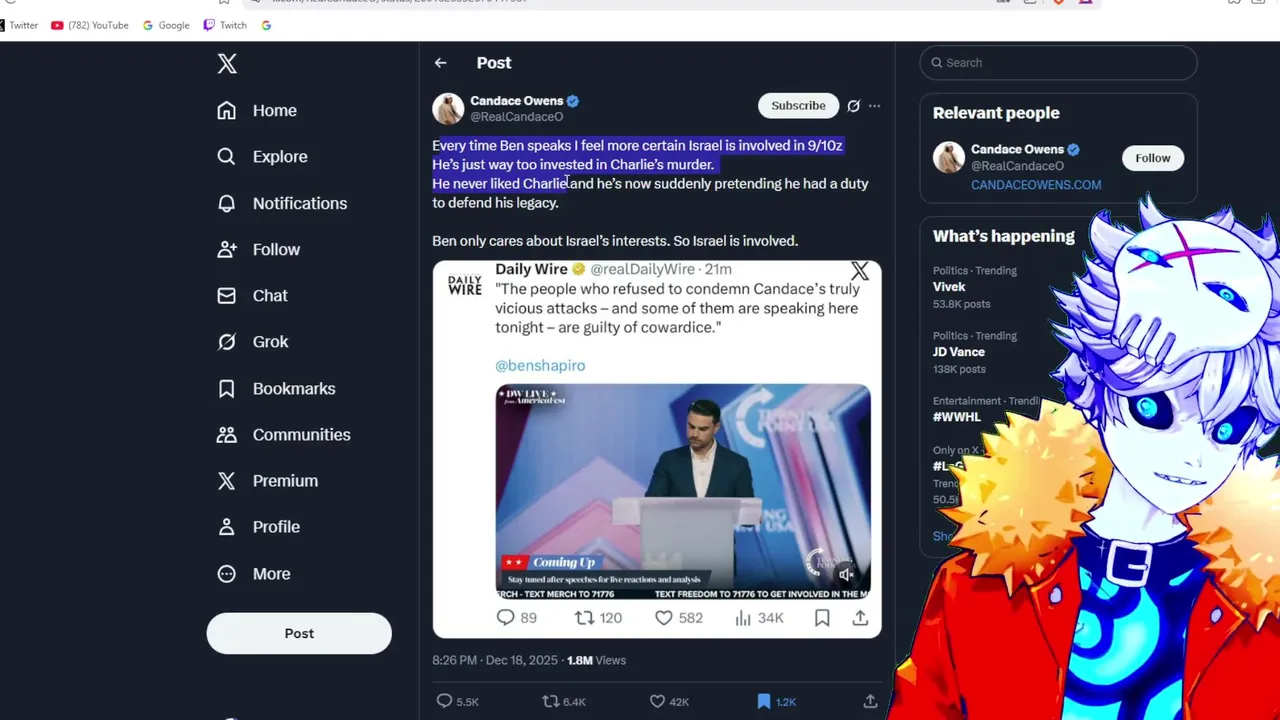
Task: Repost the main post showing 6.4K
Action: pyautogui.click(x=550, y=701)
